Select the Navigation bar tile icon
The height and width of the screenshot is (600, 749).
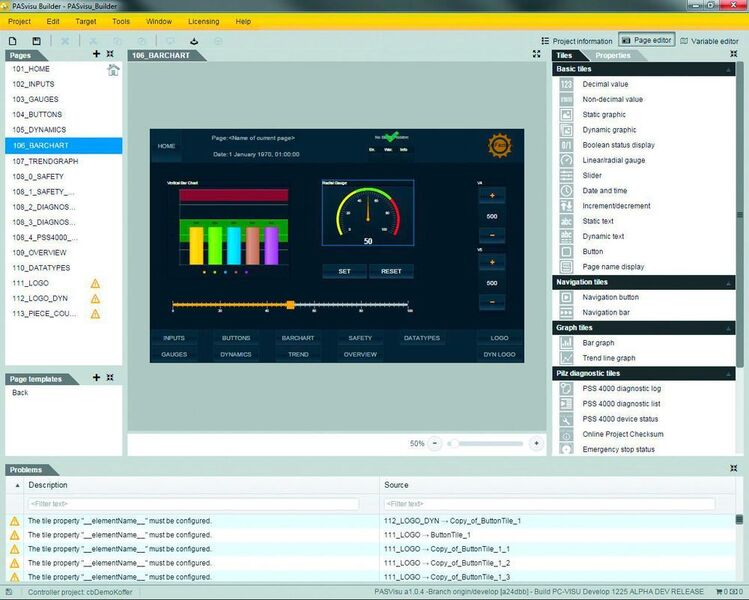tap(566, 312)
